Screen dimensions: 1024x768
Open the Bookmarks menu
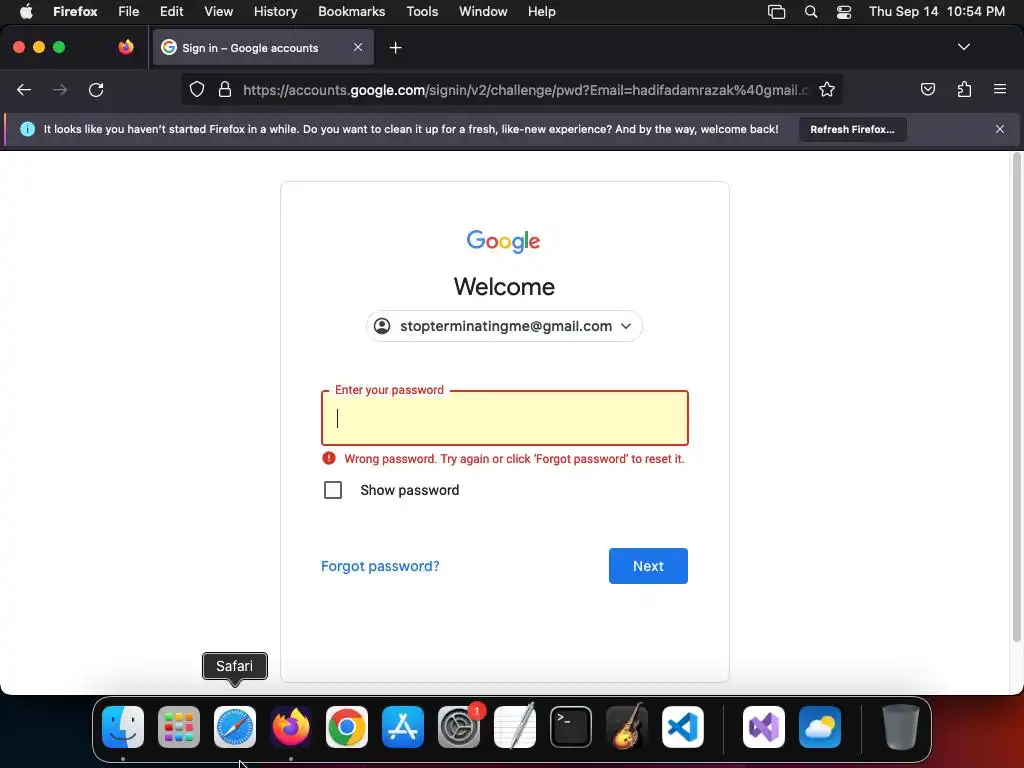pyautogui.click(x=351, y=11)
